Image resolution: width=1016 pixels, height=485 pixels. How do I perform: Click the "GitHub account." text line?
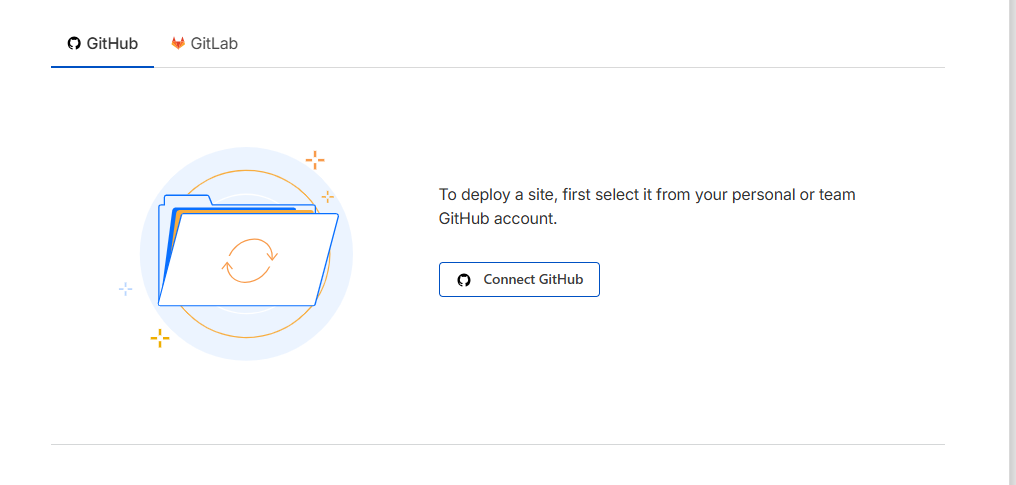tap(497, 219)
